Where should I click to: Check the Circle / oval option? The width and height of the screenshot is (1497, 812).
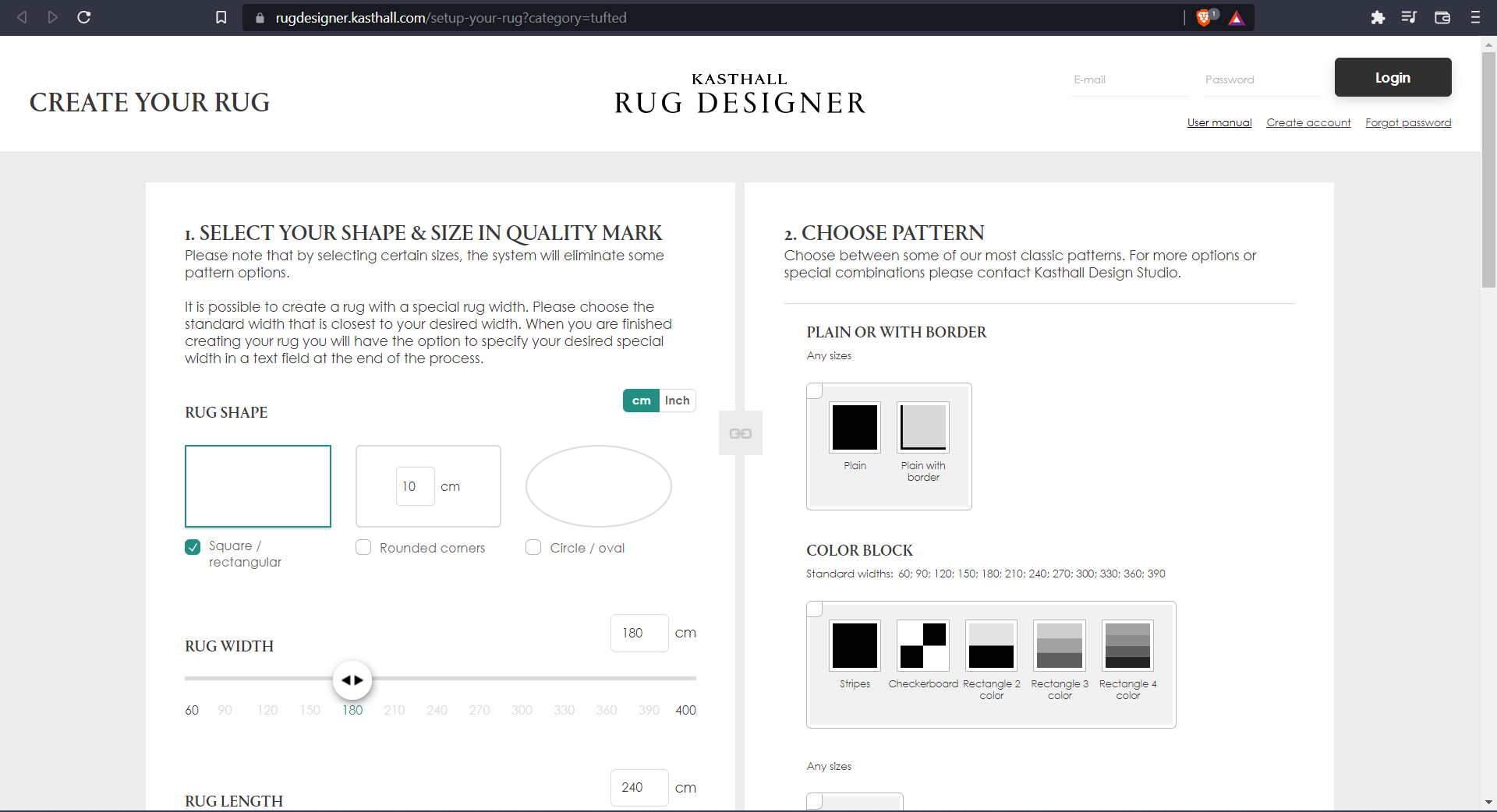click(x=533, y=548)
